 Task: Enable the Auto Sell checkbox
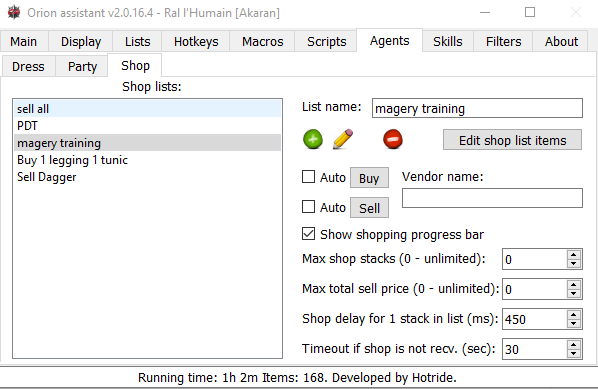[x=308, y=207]
